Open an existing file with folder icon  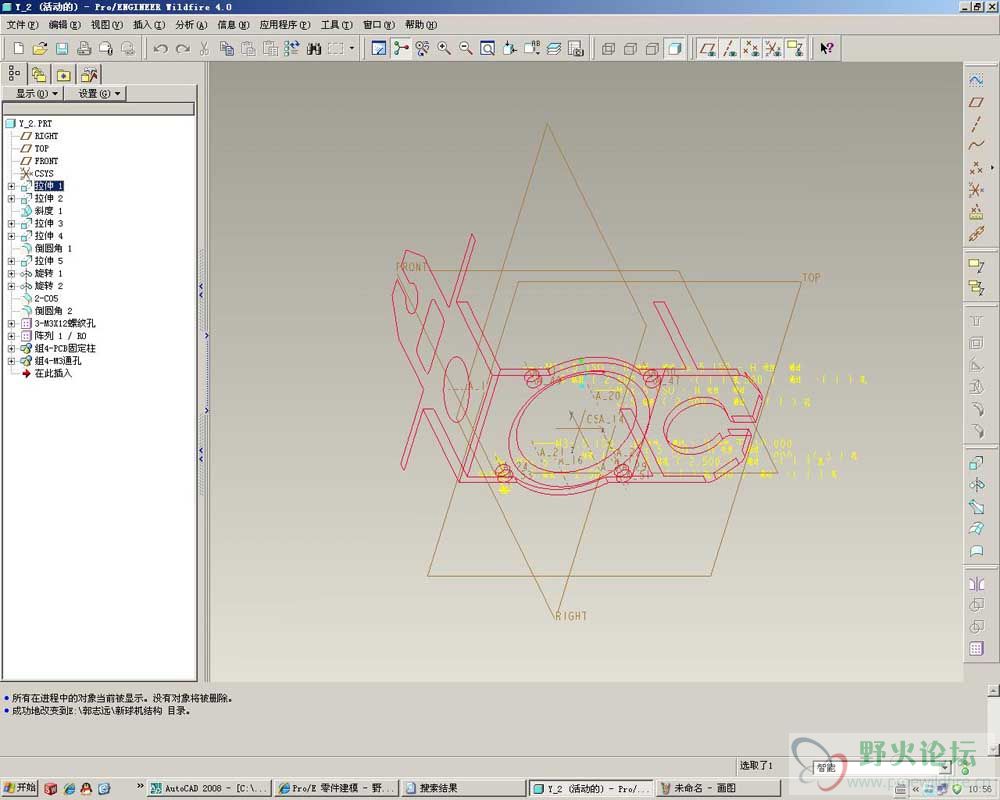[40, 48]
